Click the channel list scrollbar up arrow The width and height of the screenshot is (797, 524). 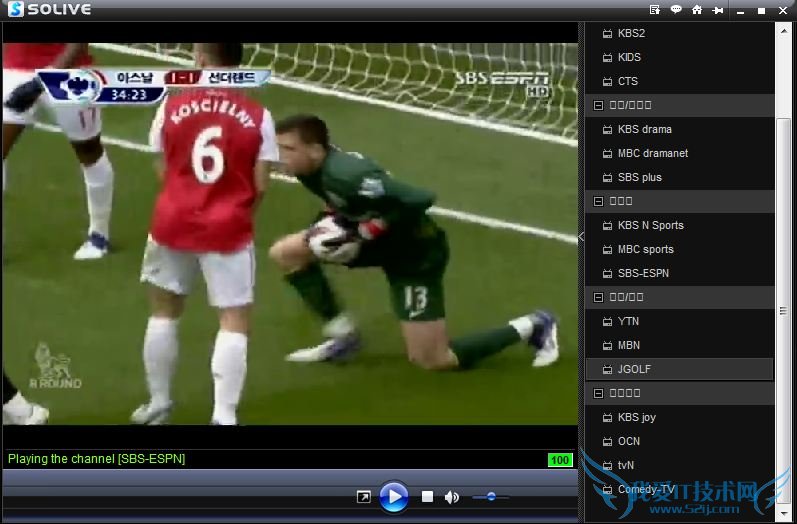pyautogui.click(x=783, y=29)
